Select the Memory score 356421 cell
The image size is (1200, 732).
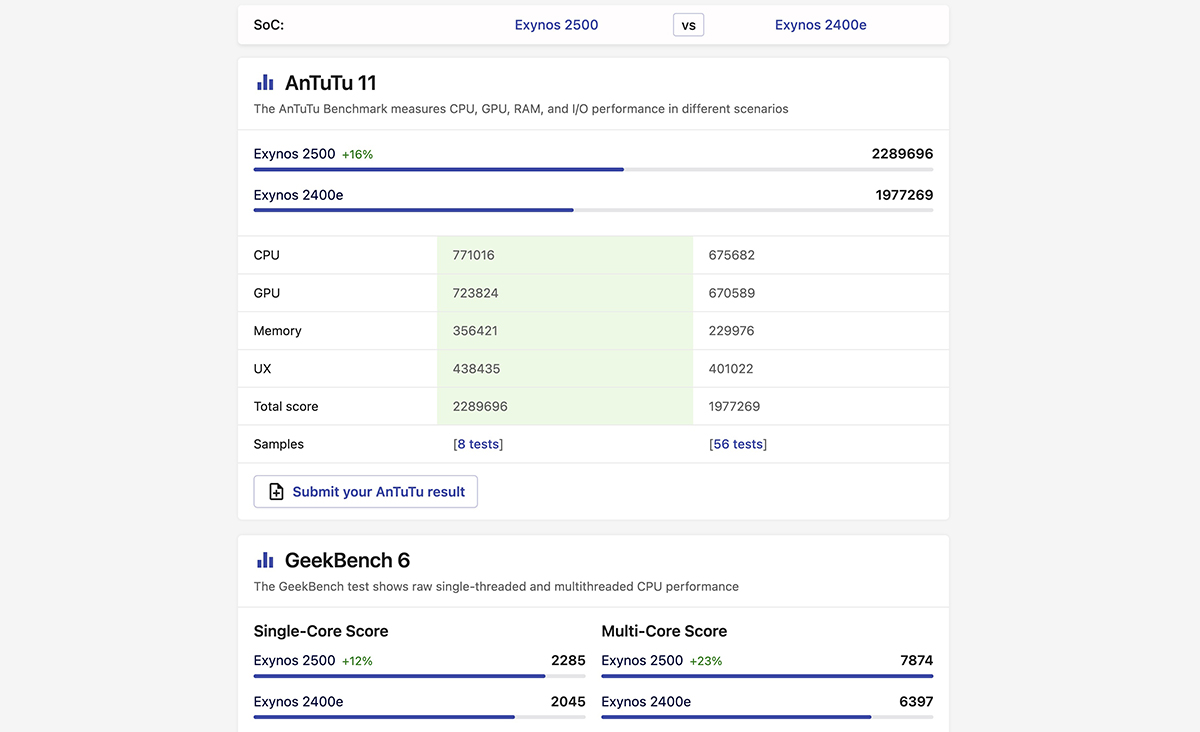click(565, 331)
